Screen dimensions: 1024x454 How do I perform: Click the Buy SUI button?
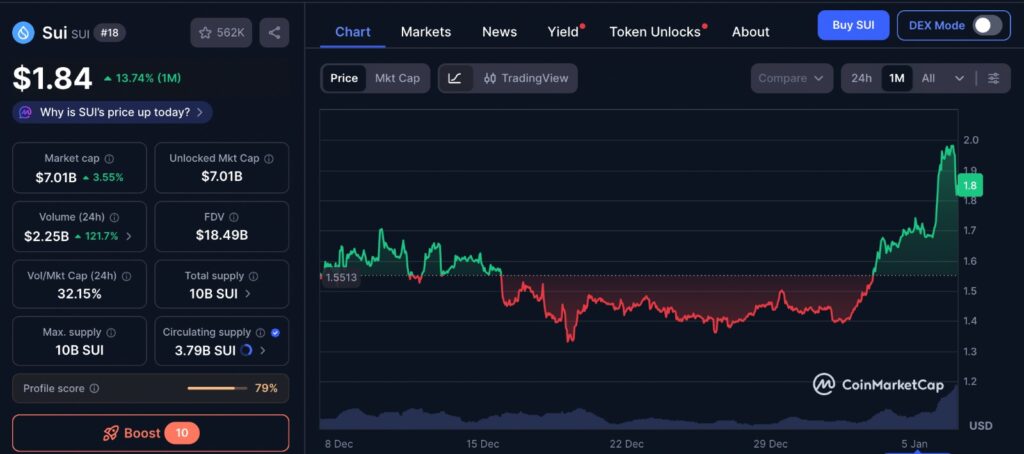[x=854, y=25]
